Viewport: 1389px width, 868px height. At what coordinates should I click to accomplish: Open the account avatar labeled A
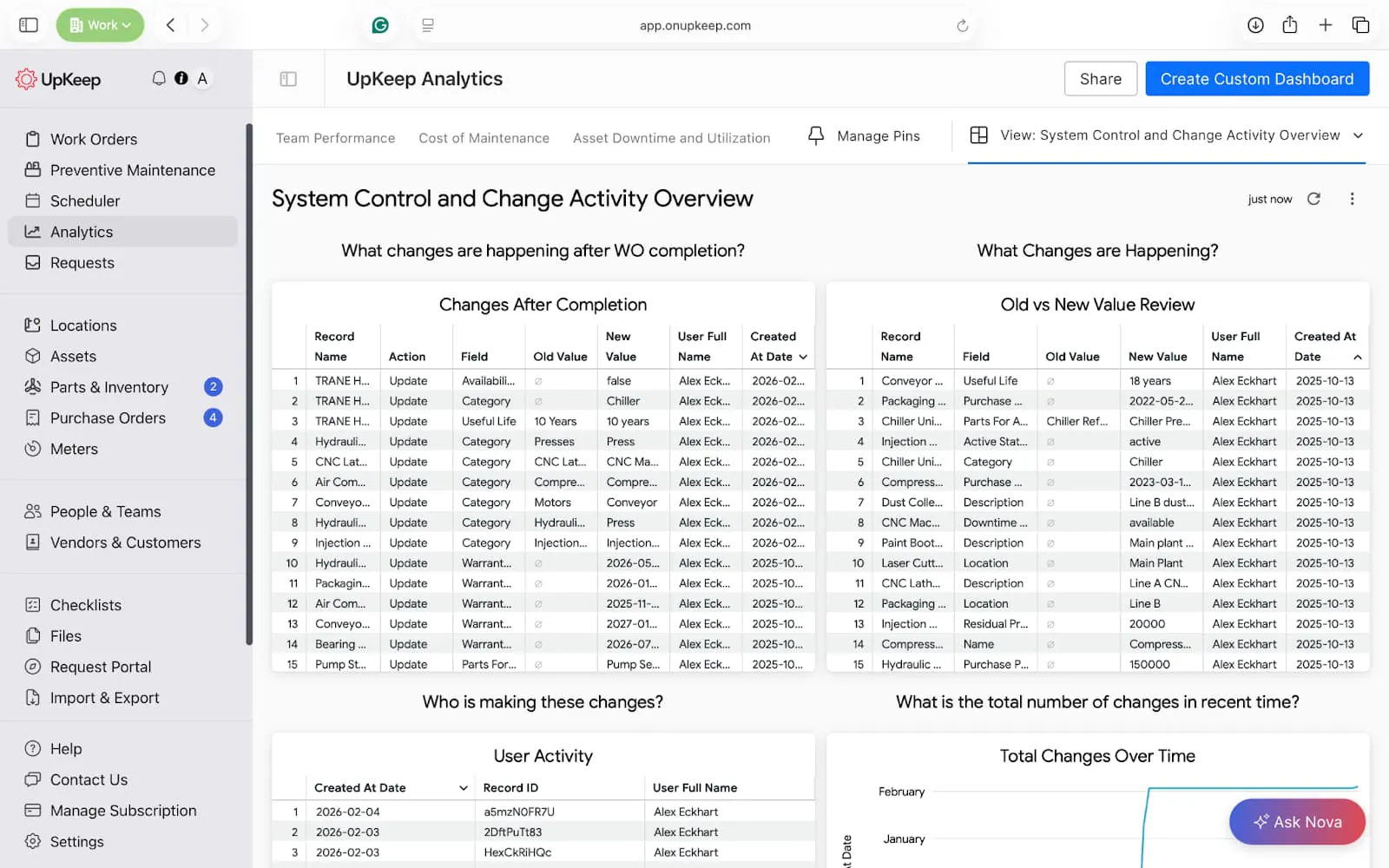202,78
